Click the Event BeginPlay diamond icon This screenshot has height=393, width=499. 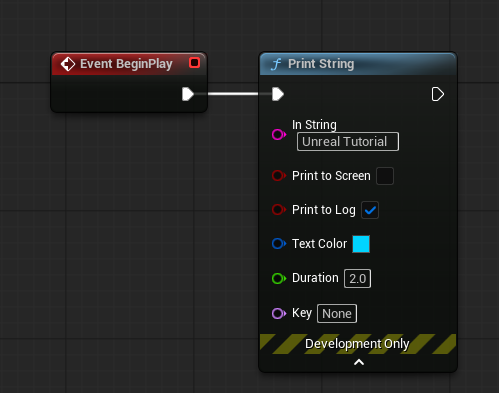(68, 64)
